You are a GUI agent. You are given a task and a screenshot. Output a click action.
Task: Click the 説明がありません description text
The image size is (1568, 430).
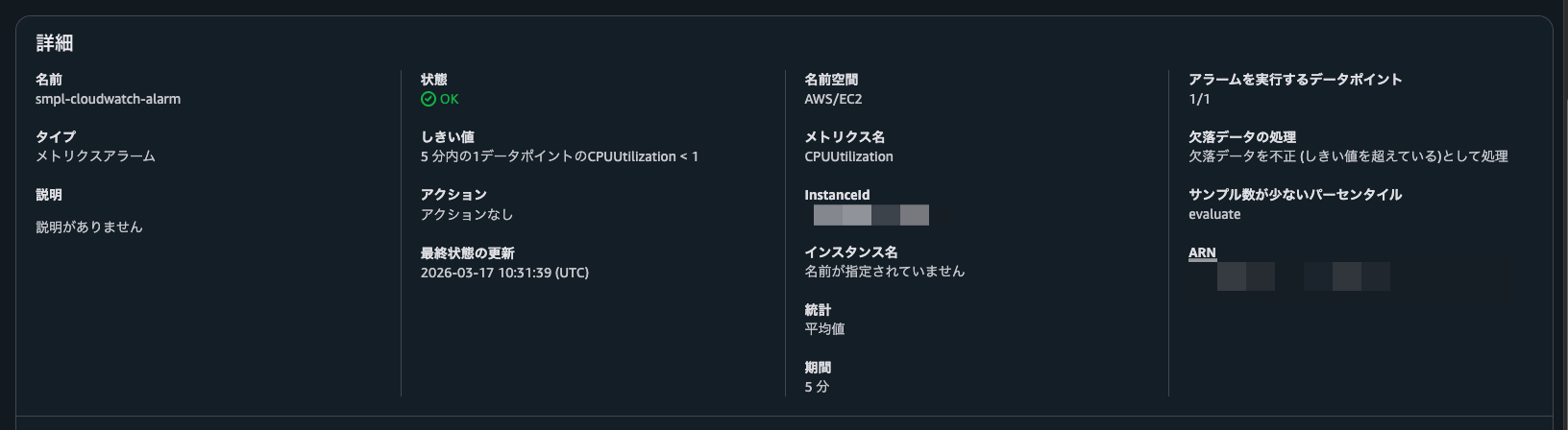88,227
